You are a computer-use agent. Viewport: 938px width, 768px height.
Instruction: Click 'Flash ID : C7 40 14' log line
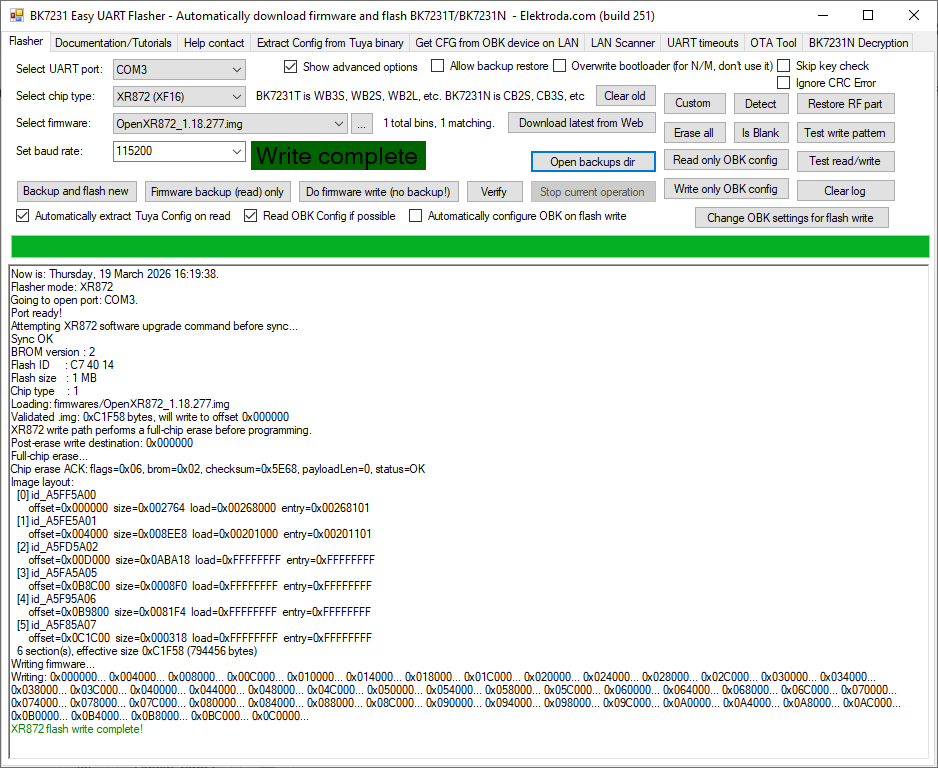click(x=62, y=365)
